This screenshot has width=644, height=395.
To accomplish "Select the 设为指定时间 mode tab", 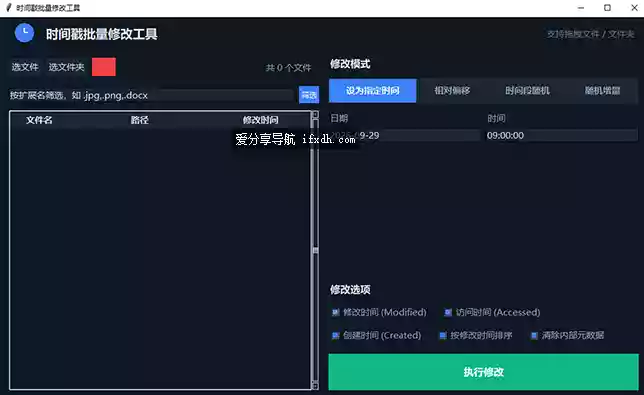I will [373, 91].
